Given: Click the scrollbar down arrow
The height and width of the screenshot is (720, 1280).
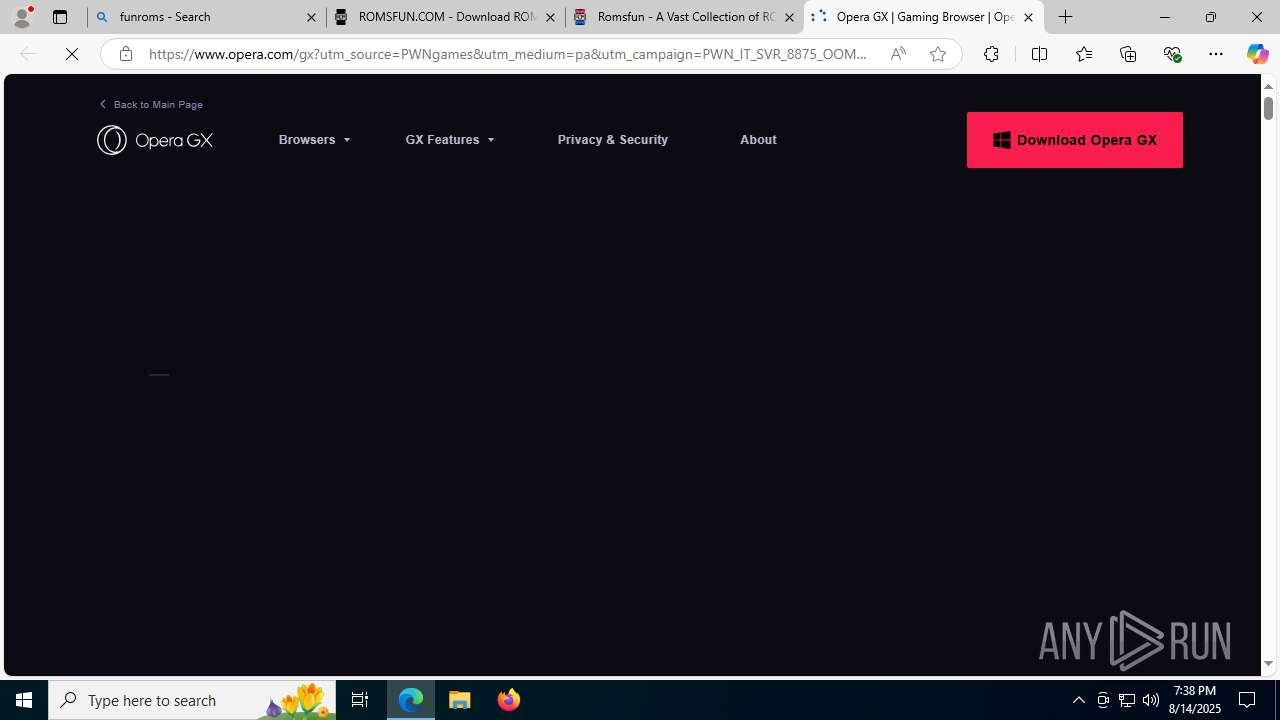Looking at the screenshot, I should click(x=1268, y=664).
